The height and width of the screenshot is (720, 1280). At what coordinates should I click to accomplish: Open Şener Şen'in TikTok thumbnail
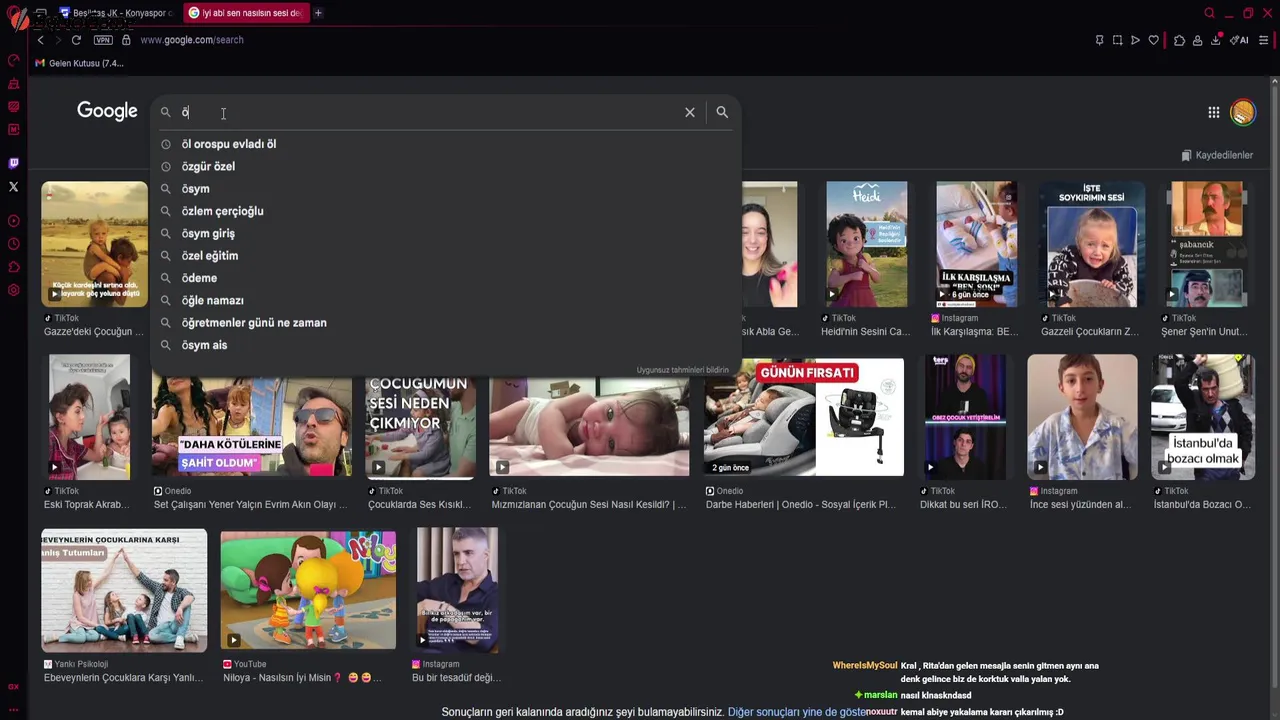[x=1207, y=244]
